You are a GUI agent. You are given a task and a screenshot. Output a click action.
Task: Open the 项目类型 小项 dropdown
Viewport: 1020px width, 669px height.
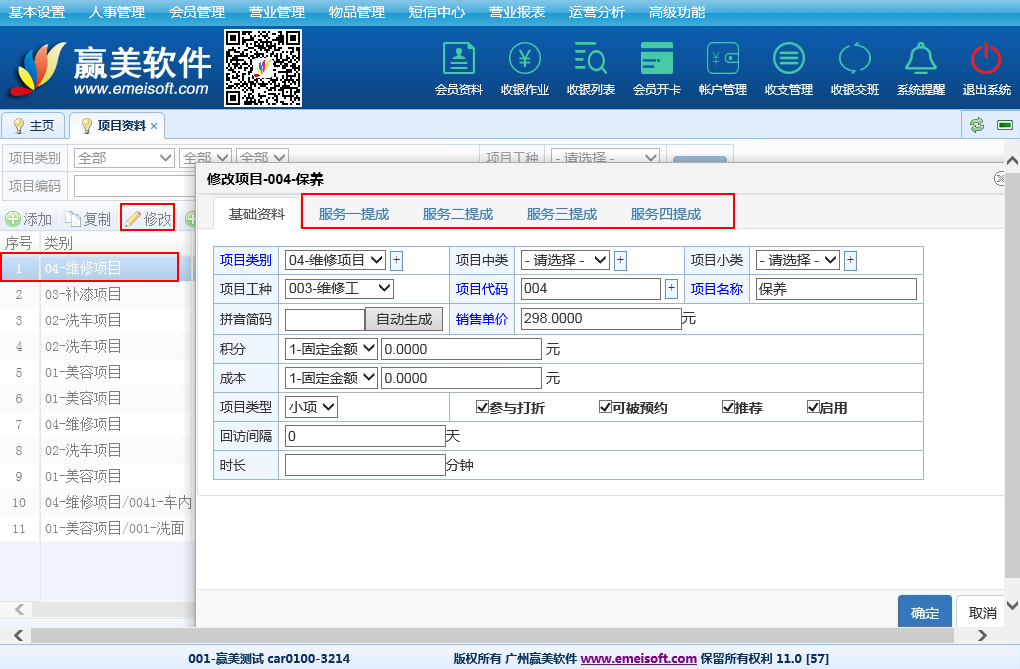click(312, 407)
